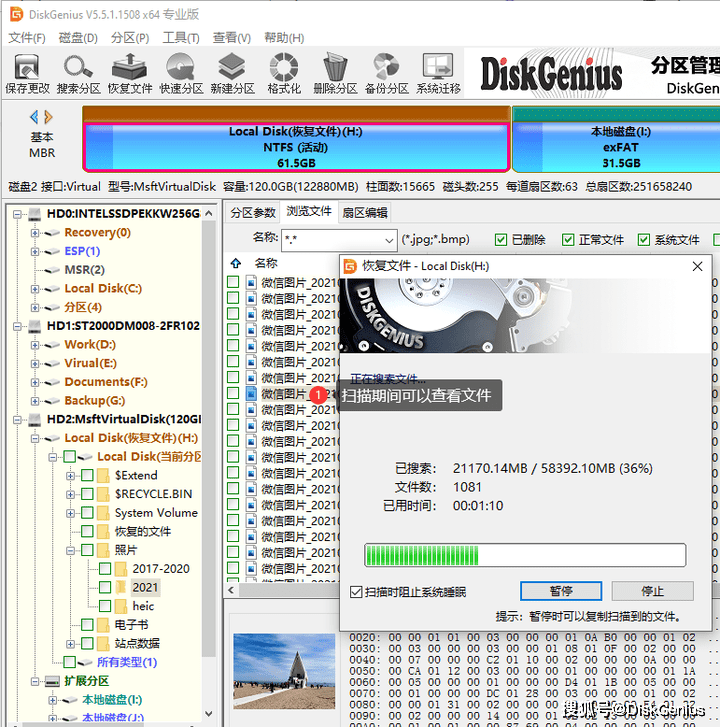Screen dimensions: 720x727
Task: Click the 电子书 folder icon
Action: pos(103,625)
